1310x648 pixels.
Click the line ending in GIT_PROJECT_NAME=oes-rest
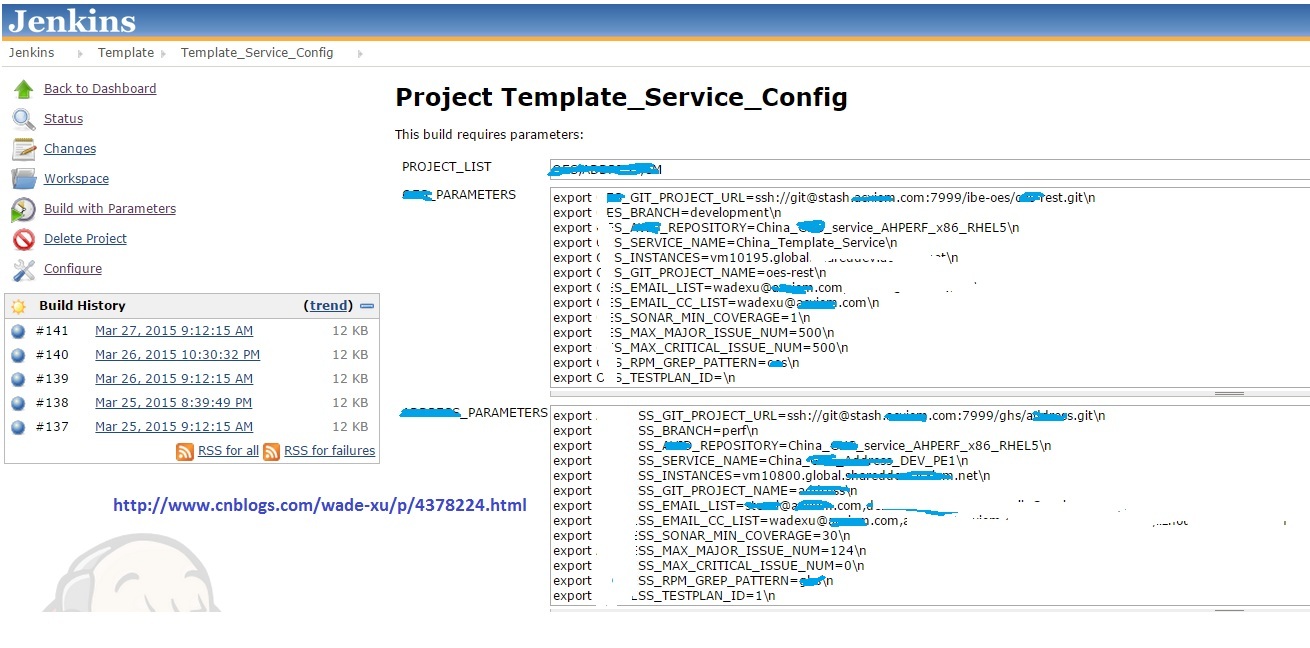[x=690, y=273]
